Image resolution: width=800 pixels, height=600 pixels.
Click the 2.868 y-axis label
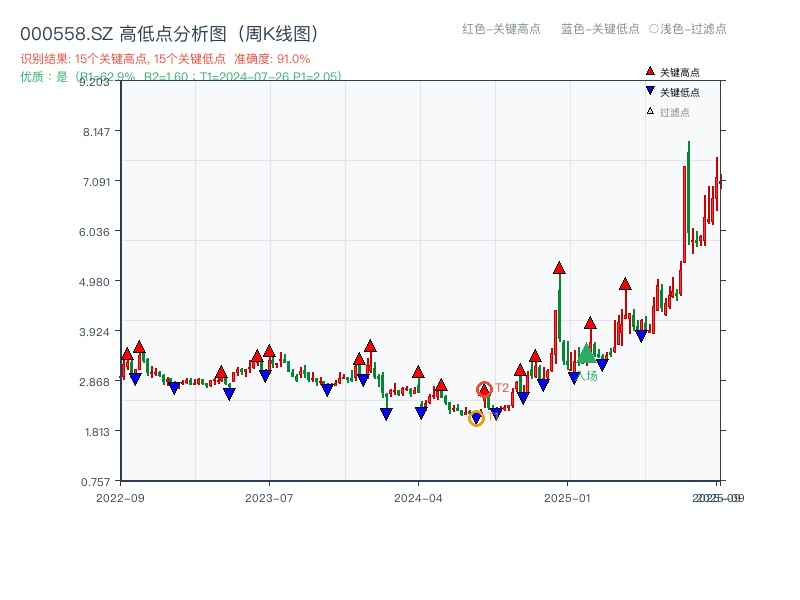[x=94, y=382]
